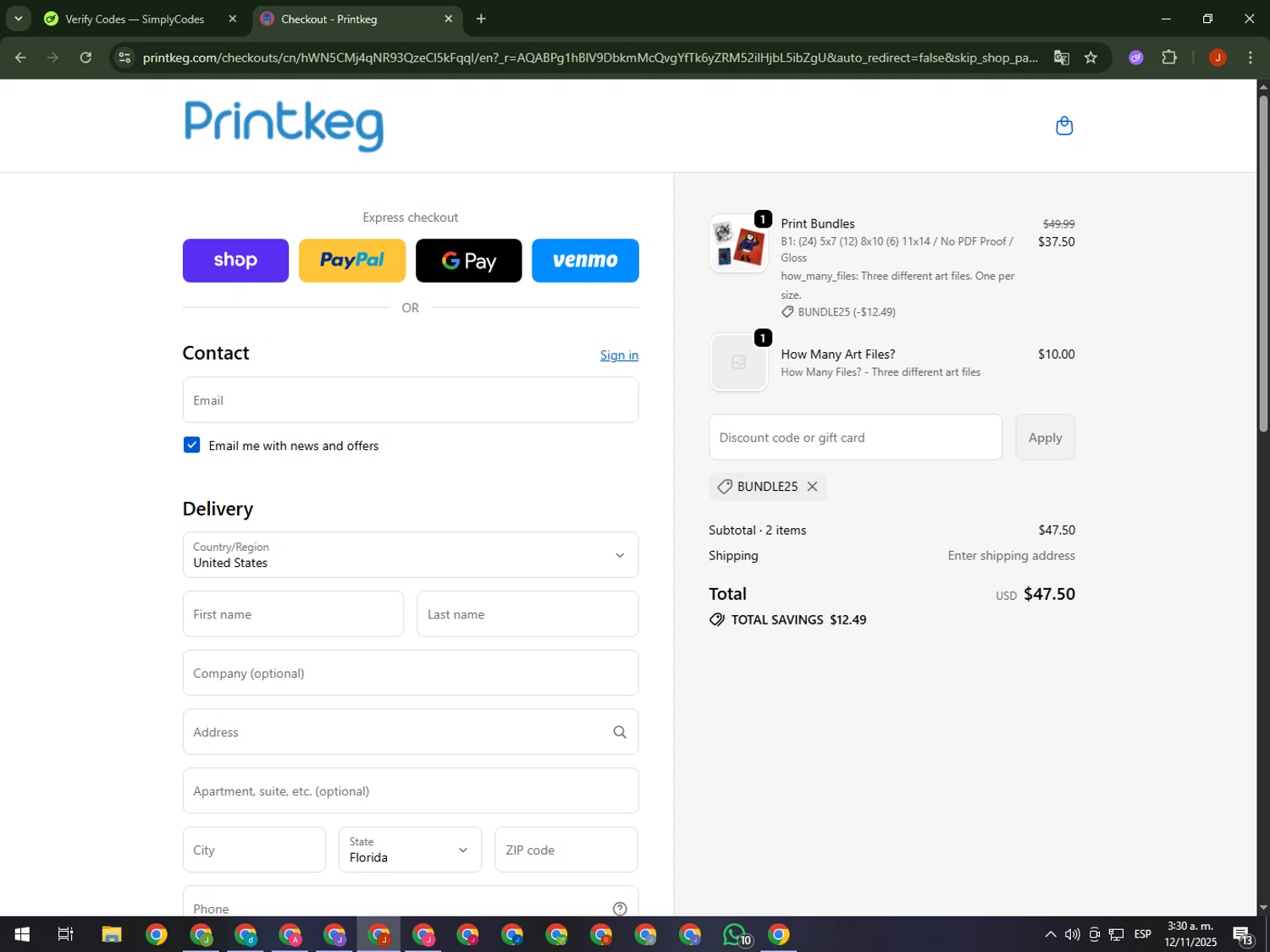Click the ESP keyboard language indicator
The image size is (1270, 952).
coord(1142,934)
